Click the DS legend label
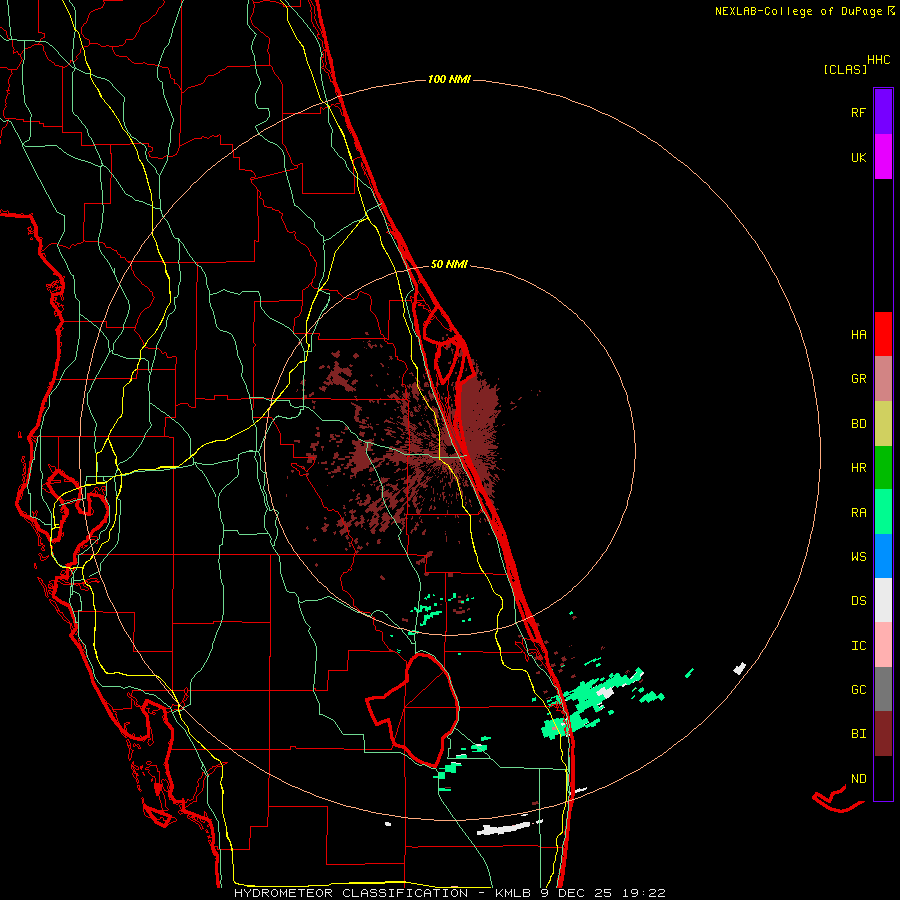900x900 pixels. [858, 601]
